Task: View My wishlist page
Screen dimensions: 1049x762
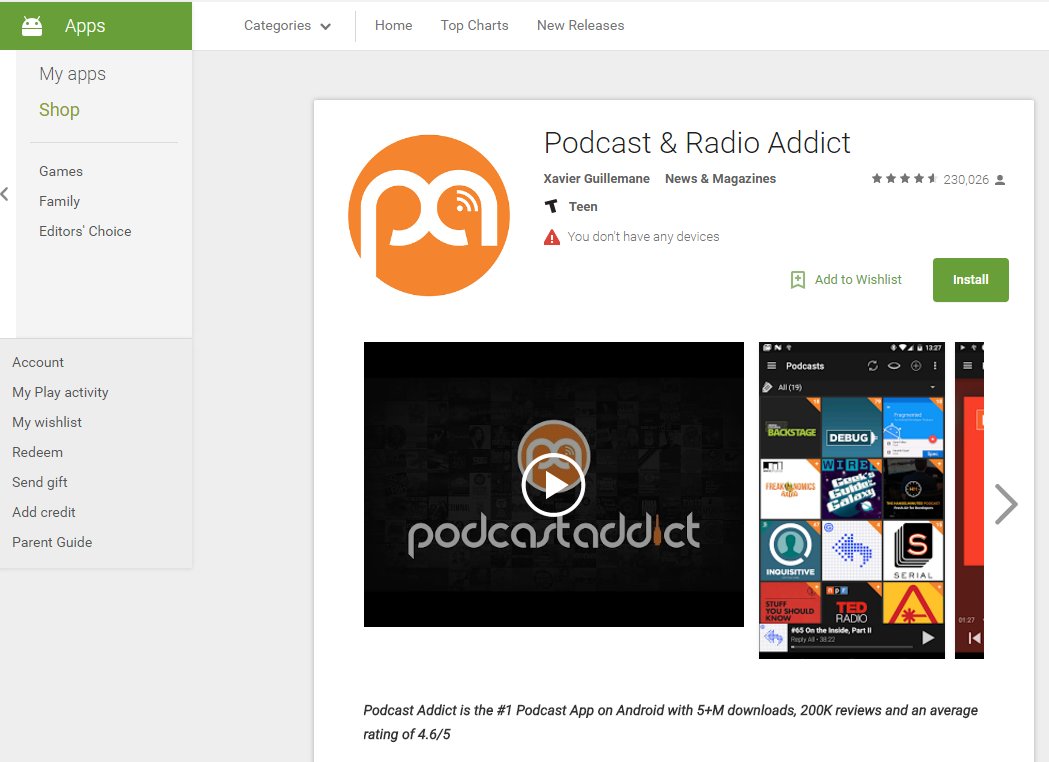Action: coord(47,422)
